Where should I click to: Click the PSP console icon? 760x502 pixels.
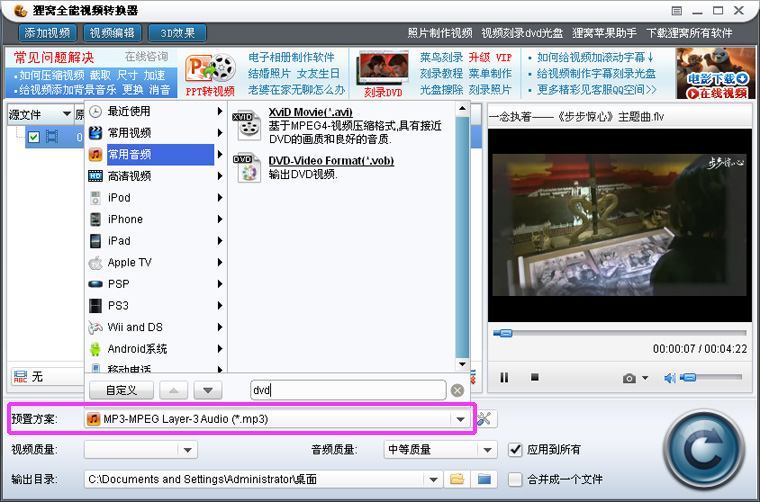[95, 284]
